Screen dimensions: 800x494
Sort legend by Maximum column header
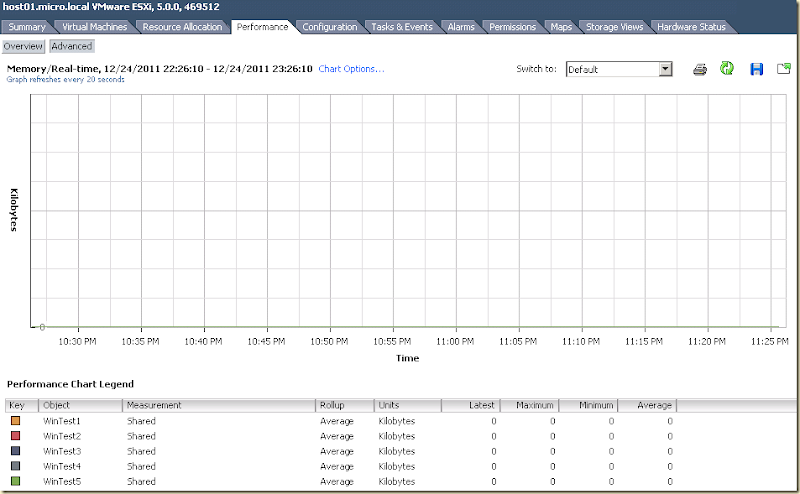[x=530, y=405]
